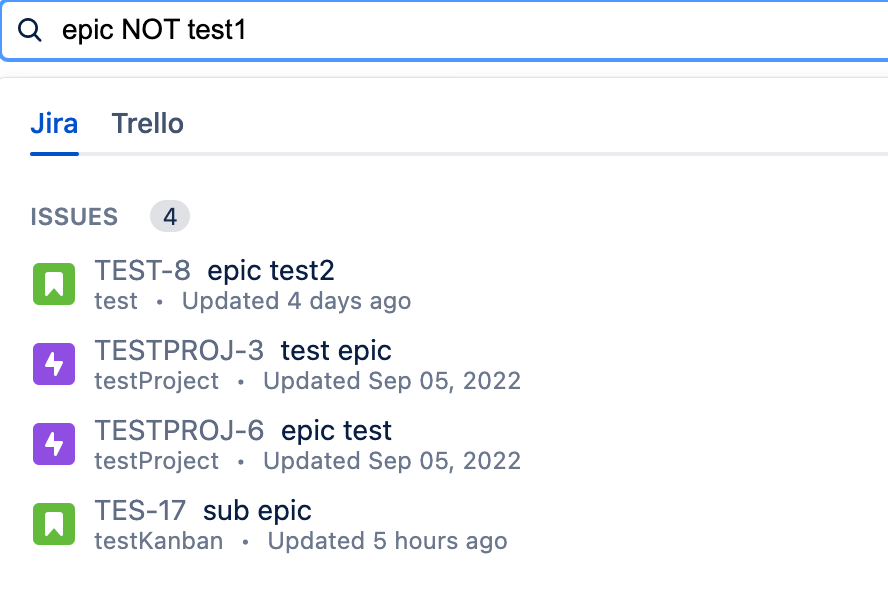Open the "sub epic" issue title
The width and height of the screenshot is (888, 602).
(x=257, y=510)
